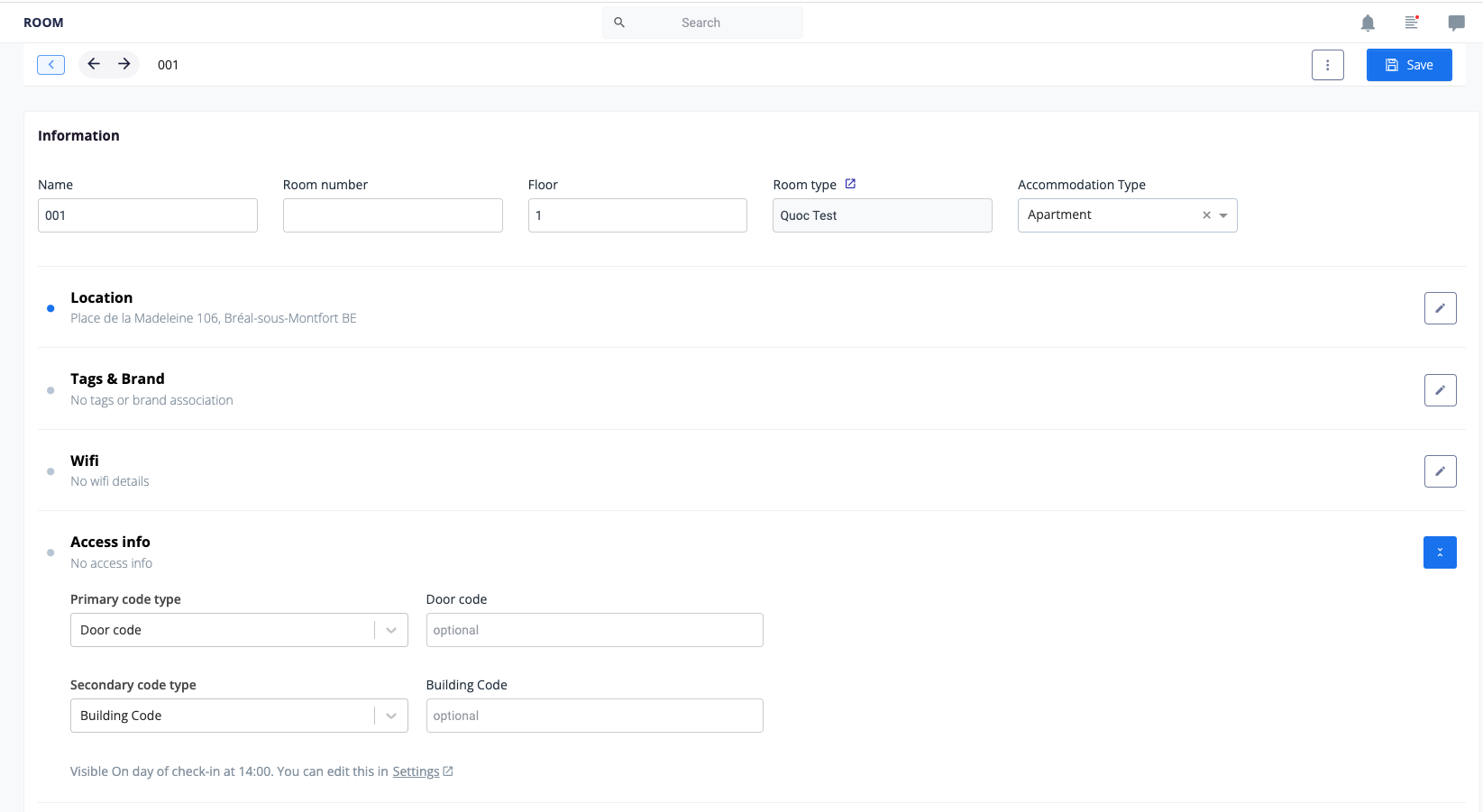Click the 'No access info' text
This screenshot has height=812, width=1483.
click(x=112, y=563)
